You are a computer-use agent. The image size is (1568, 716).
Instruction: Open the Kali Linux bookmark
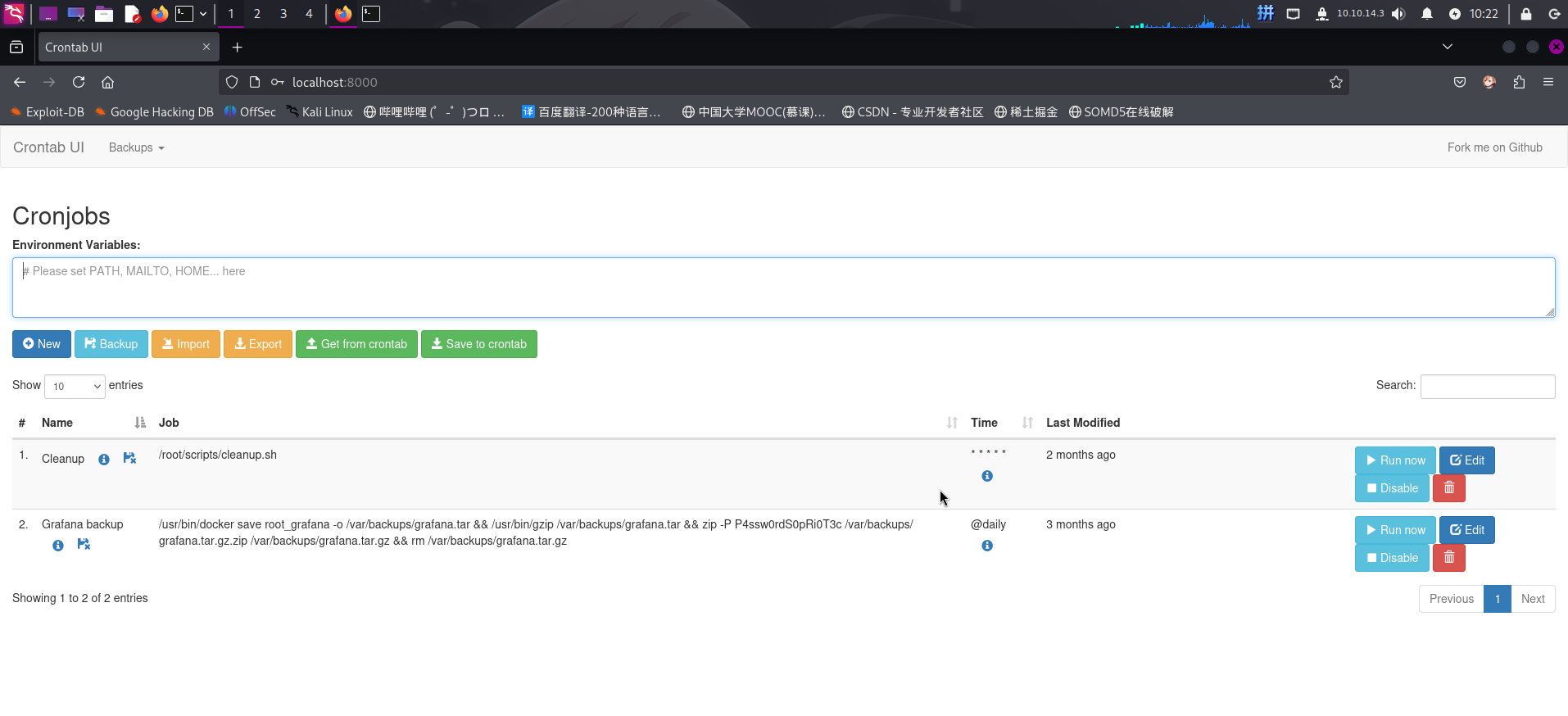[319, 112]
